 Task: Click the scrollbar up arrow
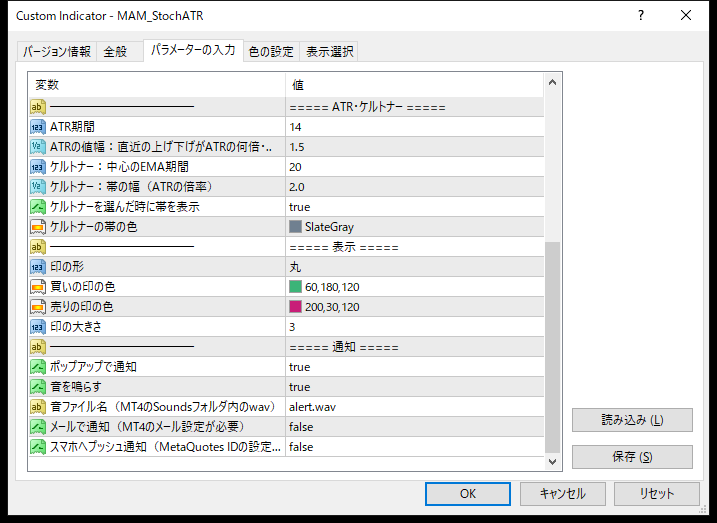pyautogui.click(x=552, y=83)
